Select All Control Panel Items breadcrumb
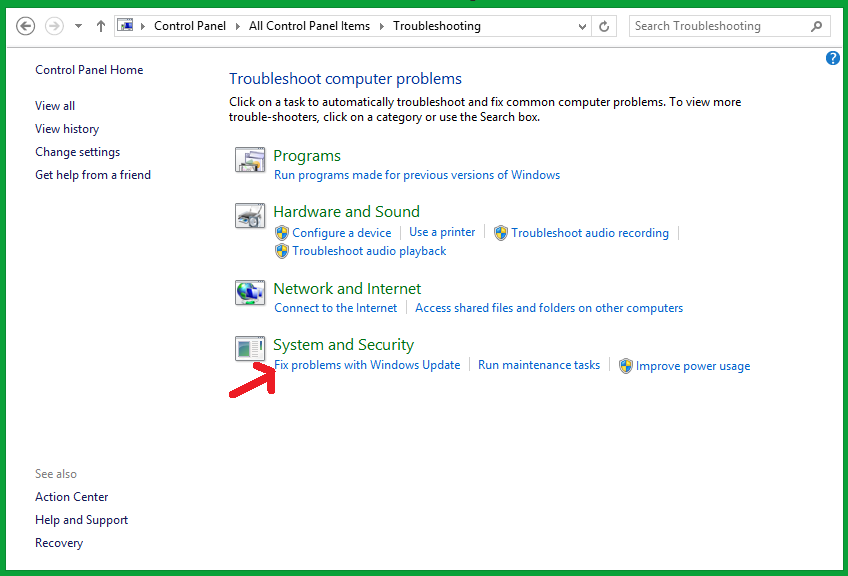Image resolution: width=848 pixels, height=576 pixels. click(309, 26)
